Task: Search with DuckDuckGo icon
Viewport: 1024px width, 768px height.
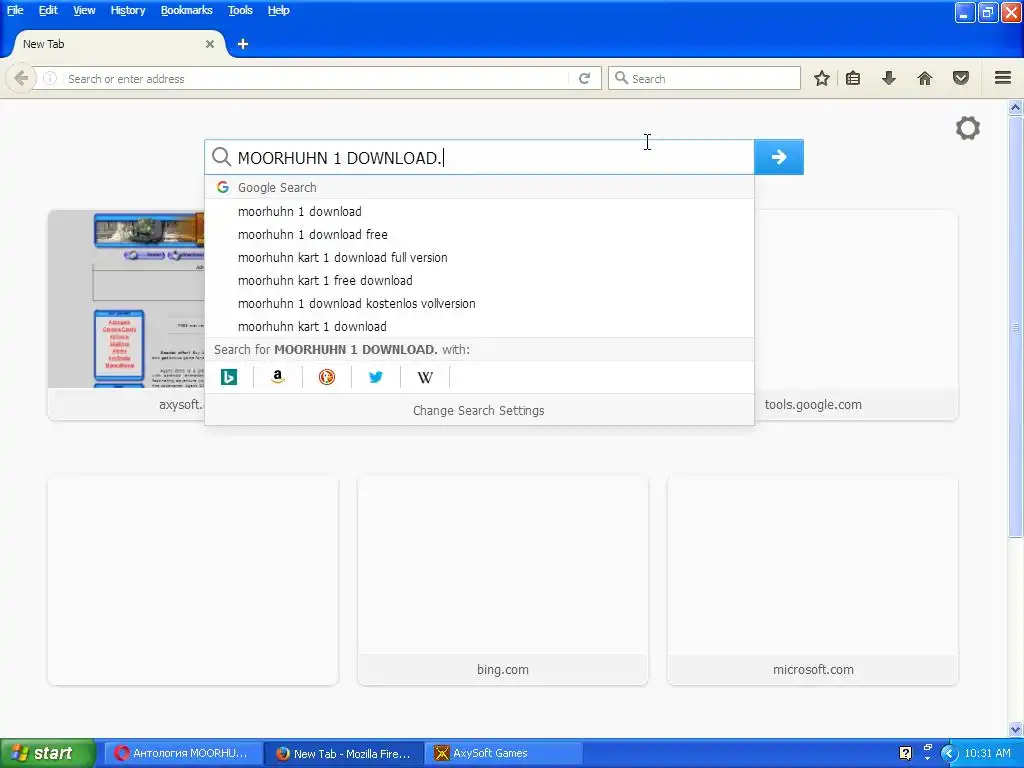Action: click(x=327, y=377)
